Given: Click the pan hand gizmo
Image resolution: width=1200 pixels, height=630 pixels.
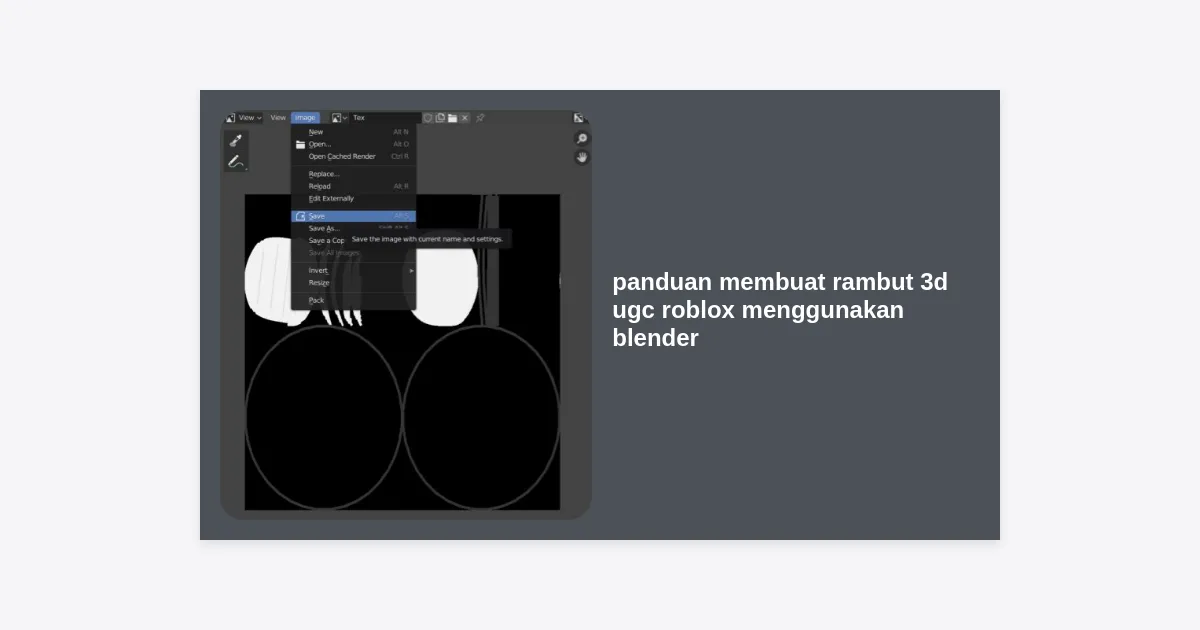Looking at the screenshot, I should 581,158.
